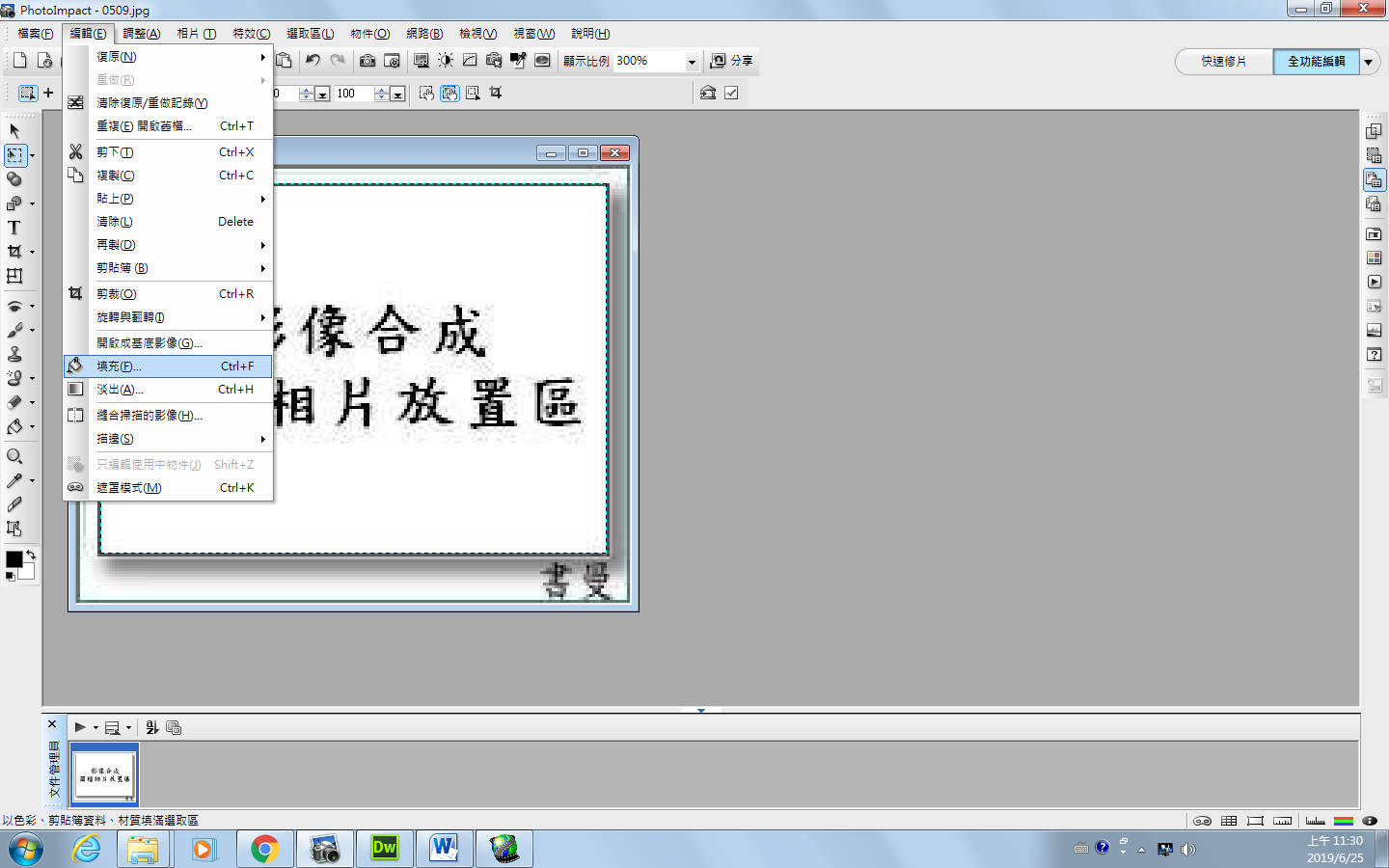Click the brightness sun icon
The width and height of the screenshot is (1389, 868).
[x=446, y=61]
